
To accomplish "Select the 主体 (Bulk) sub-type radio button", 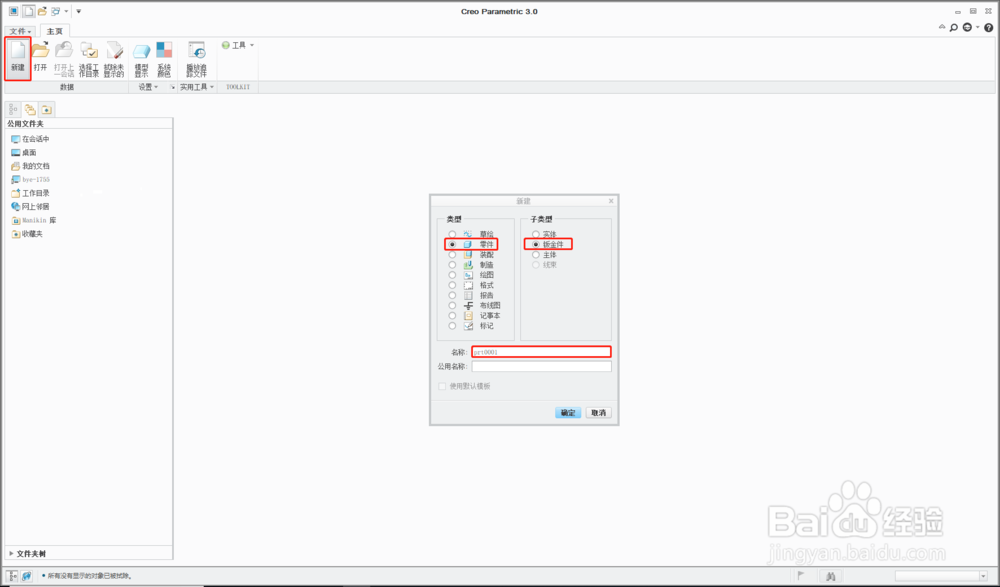I will pyautogui.click(x=536, y=255).
